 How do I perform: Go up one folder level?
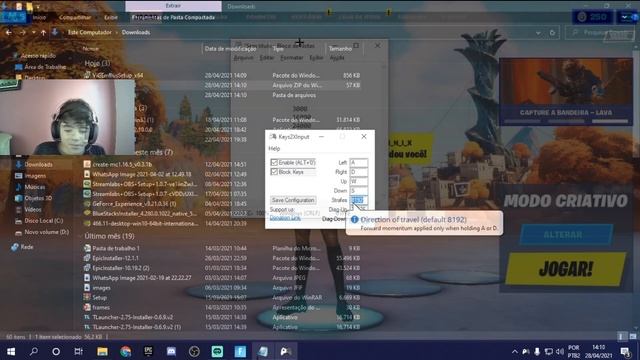tap(43, 32)
